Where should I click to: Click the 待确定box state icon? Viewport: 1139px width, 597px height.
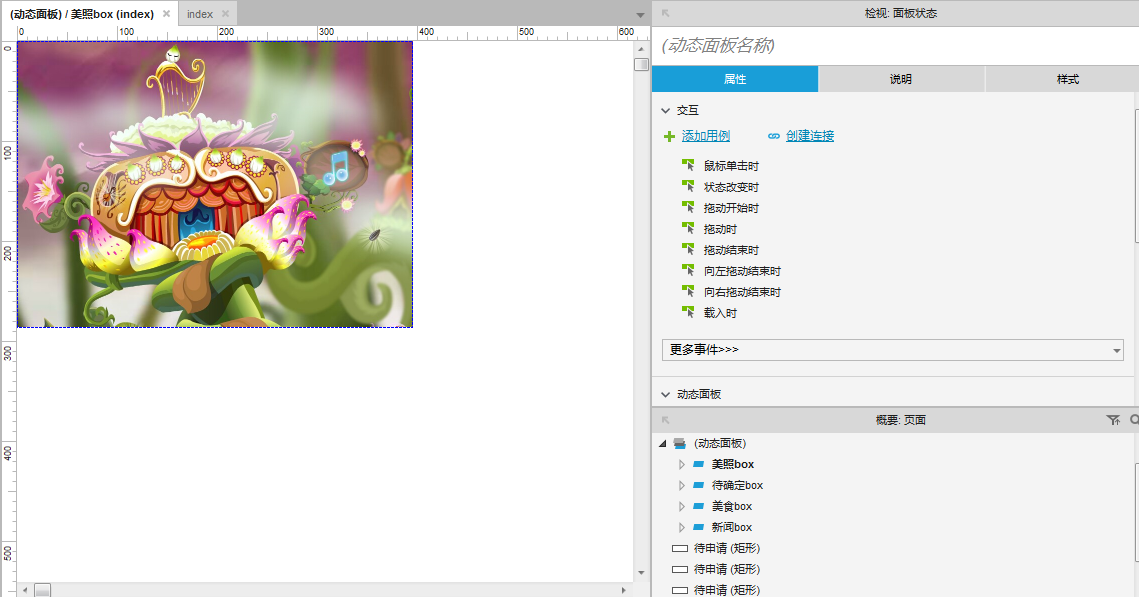(x=698, y=485)
